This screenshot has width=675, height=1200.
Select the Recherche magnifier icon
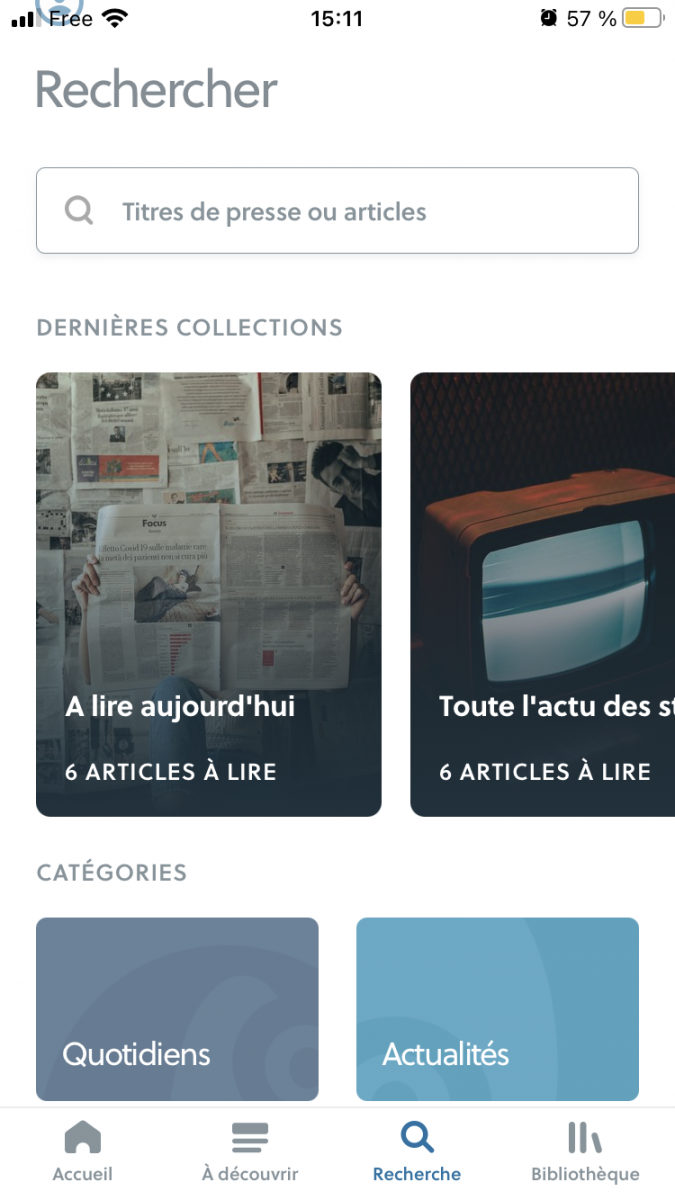tap(417, 1138)
